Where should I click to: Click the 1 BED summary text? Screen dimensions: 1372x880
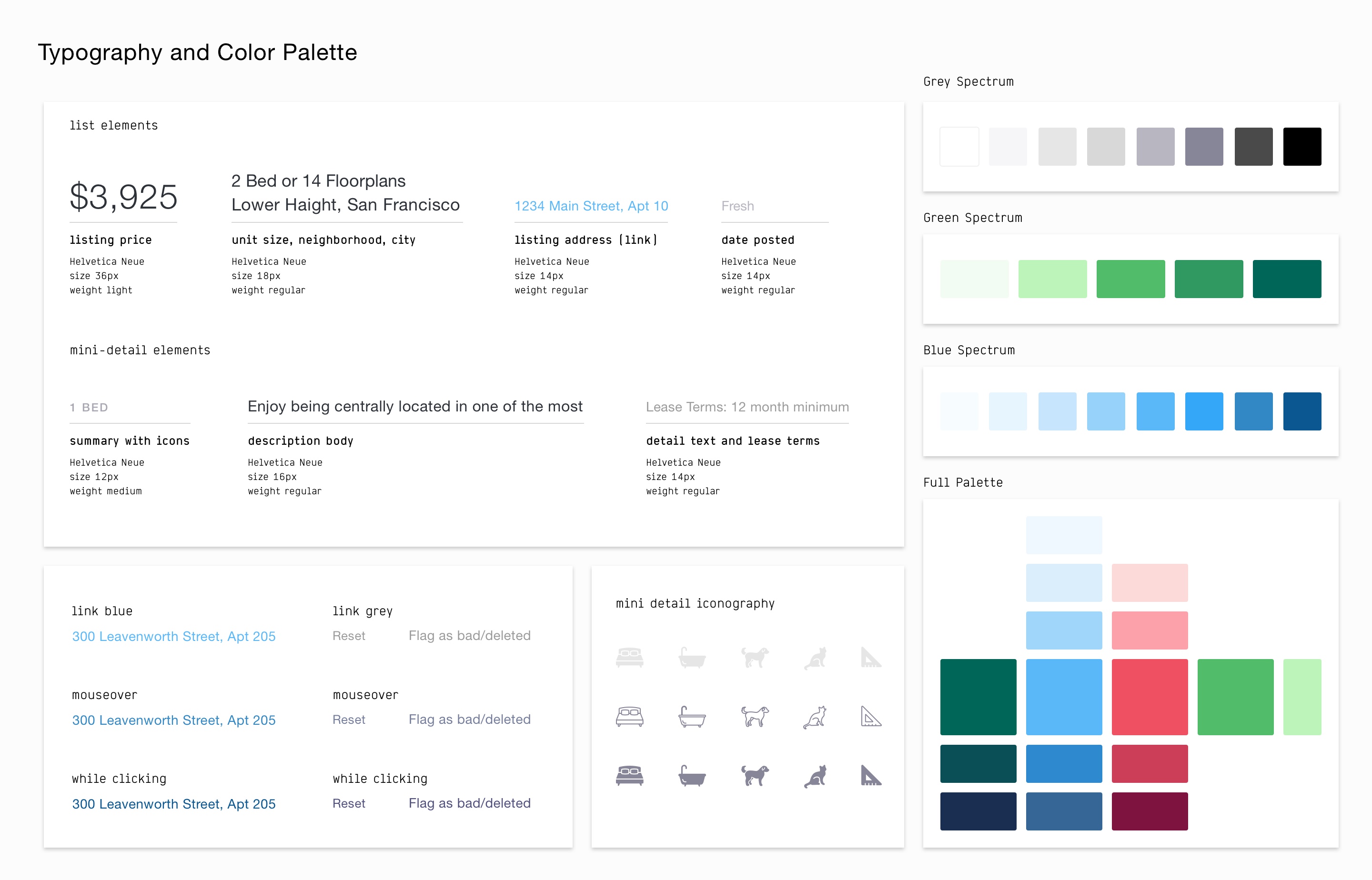pos(89,408)
